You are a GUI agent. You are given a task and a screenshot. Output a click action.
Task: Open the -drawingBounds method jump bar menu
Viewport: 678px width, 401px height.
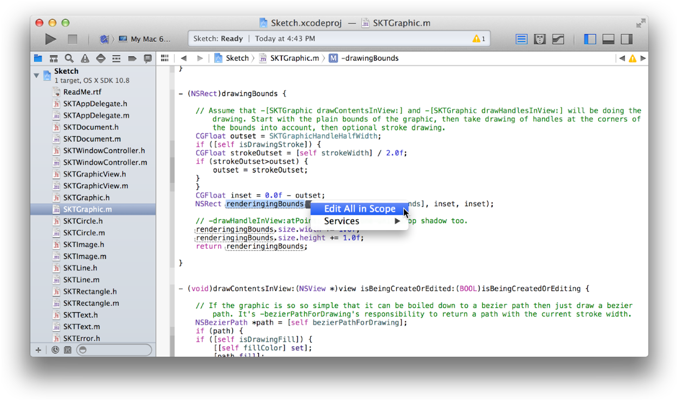[x=364, y=58]
